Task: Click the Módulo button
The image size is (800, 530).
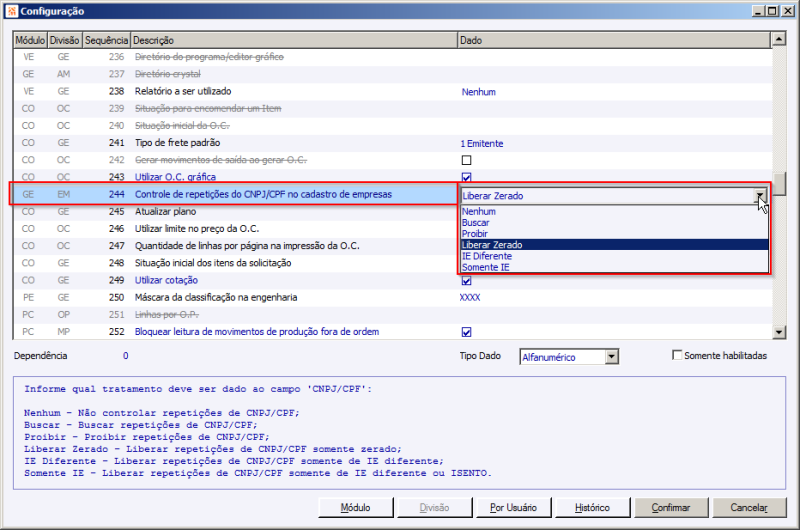Action: pos(356,508)
